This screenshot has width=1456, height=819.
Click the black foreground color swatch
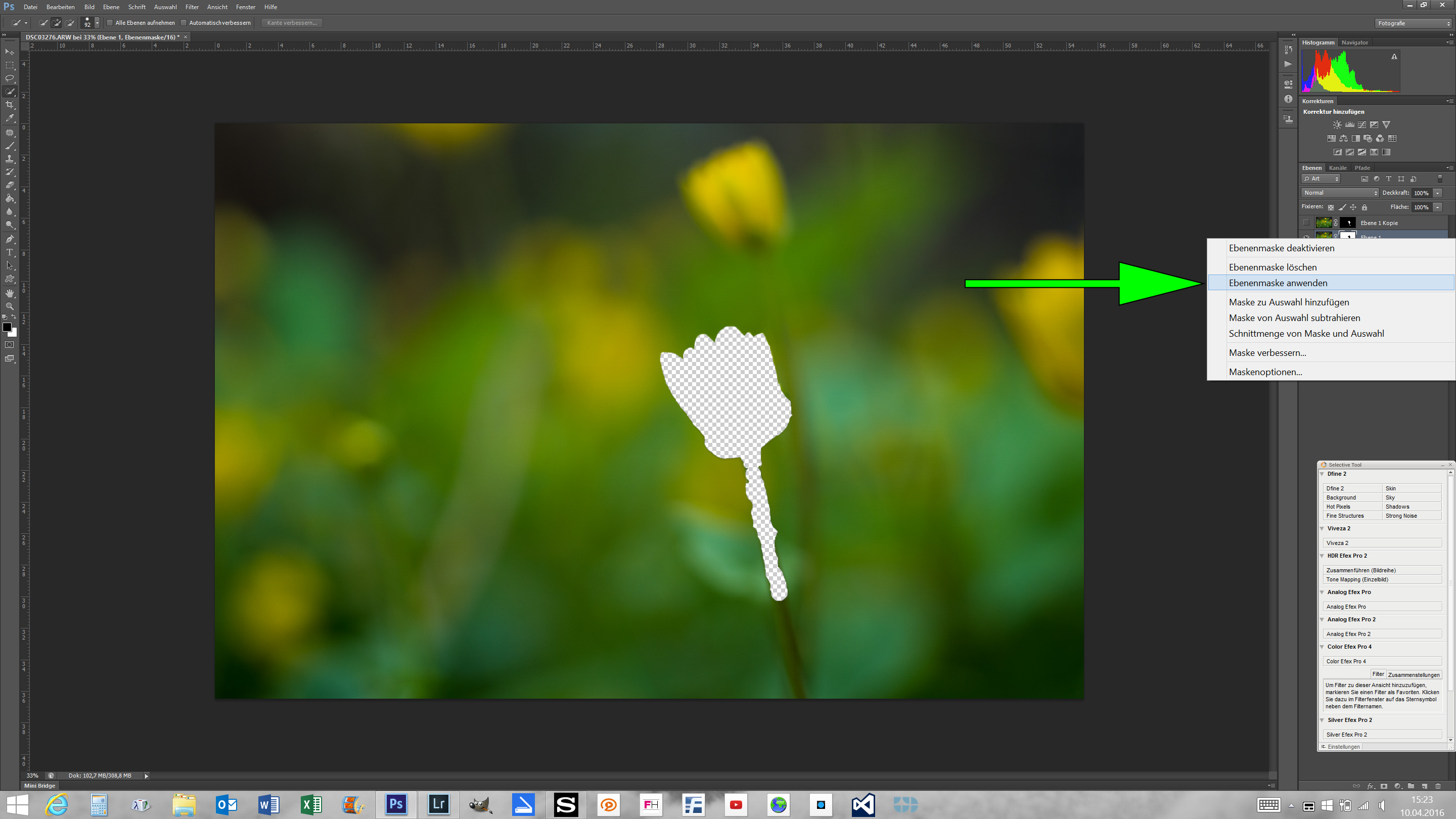(7, 327)
